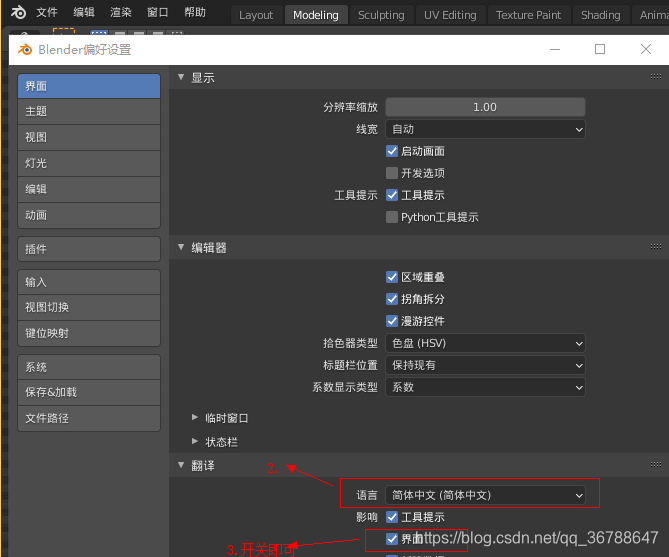Open the 线宽 dropdown
Image resolution: width=669 pixels, height=557 pixels.
485,129
